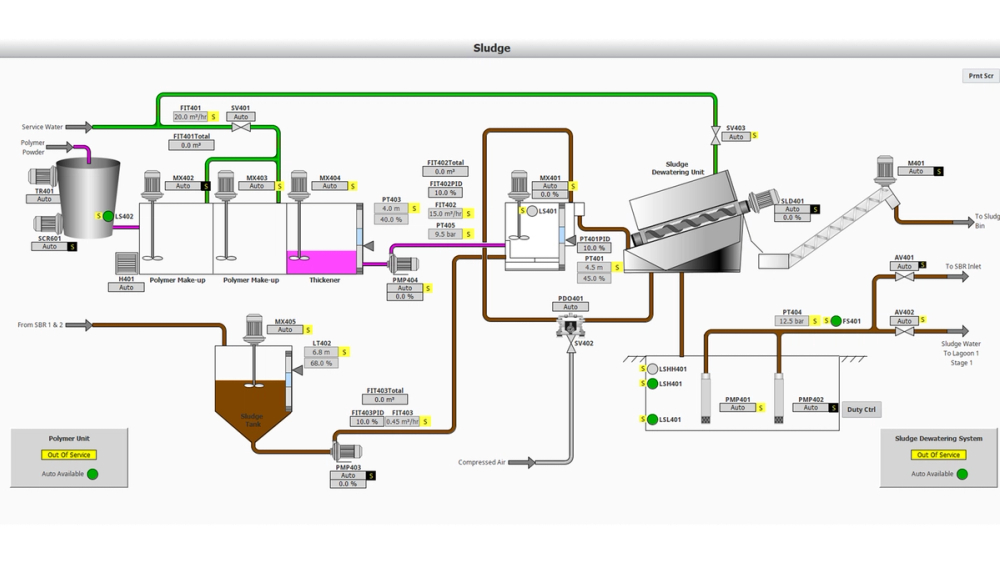This screenshot has width=1000, height=563.
Task: Click the TR401 motor icon
Action: [43, 177]
